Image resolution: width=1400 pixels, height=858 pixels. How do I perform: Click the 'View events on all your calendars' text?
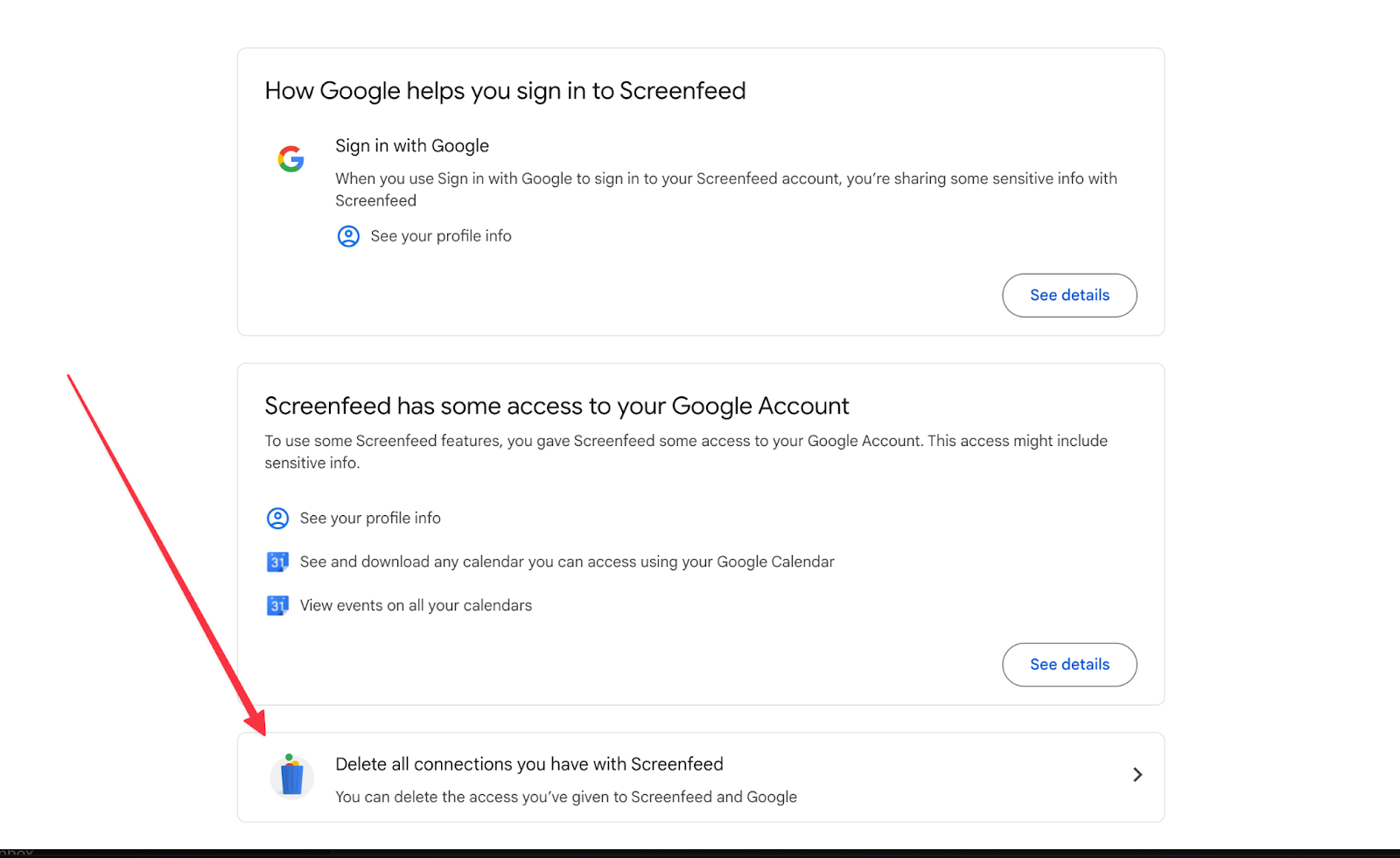(416, 605)
